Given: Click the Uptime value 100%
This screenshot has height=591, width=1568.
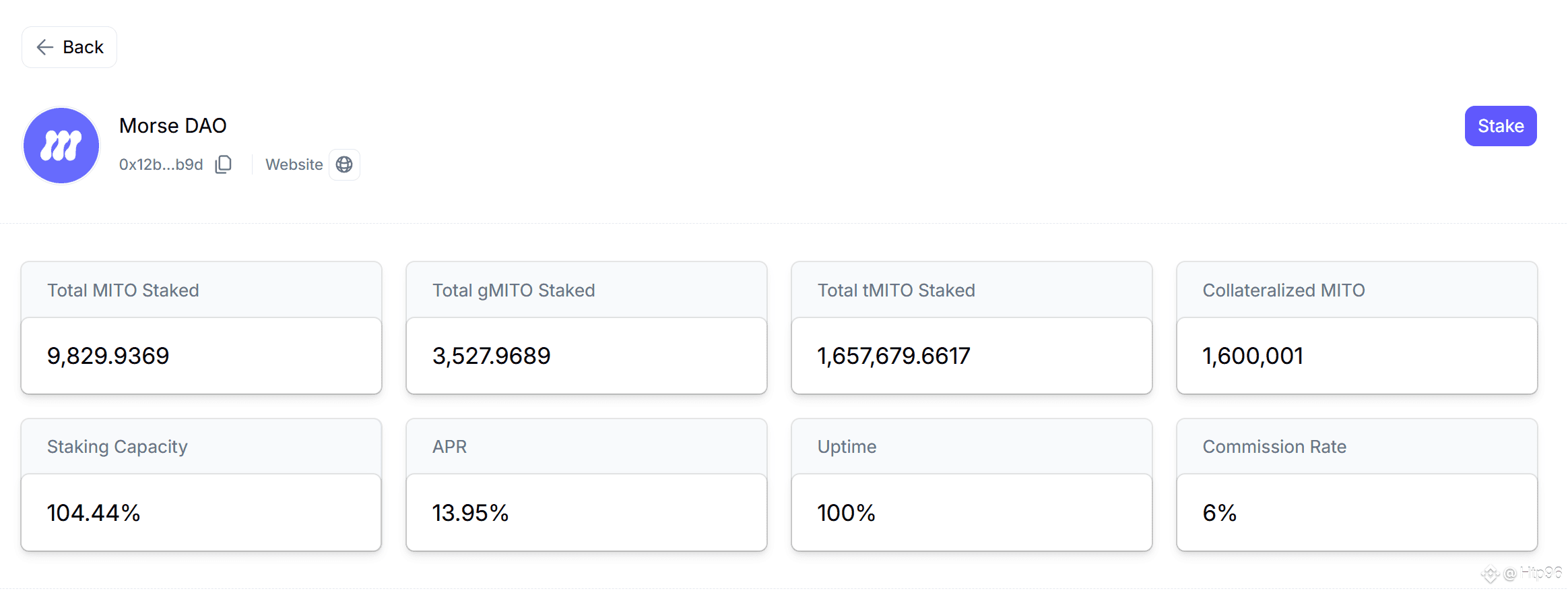Looking at the screenshot, I should 846,513.
